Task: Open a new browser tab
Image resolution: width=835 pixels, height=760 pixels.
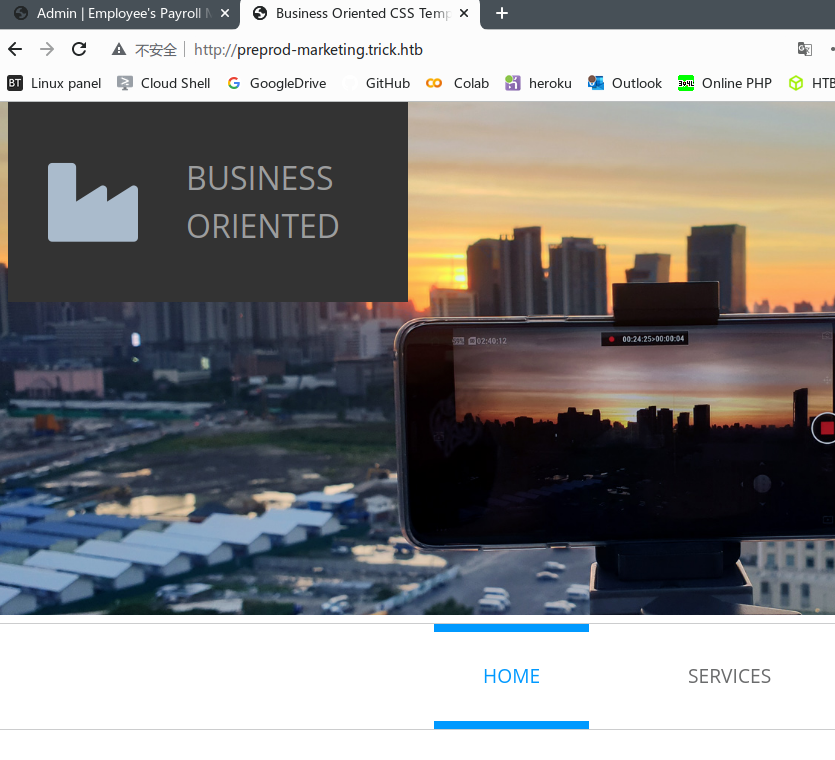Action: tap(502, 13)
